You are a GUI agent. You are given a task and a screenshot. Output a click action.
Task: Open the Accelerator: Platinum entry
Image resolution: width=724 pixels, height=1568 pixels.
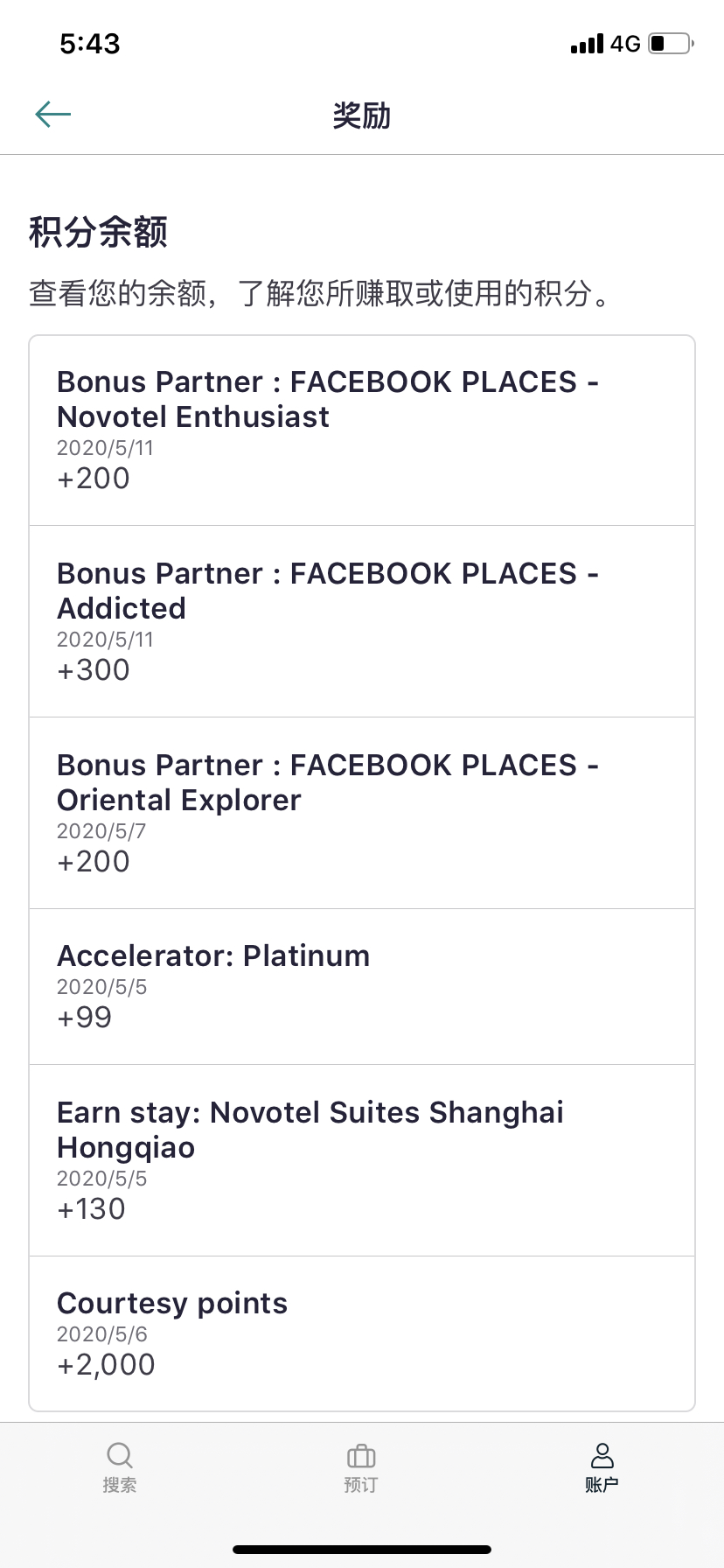[362, 987]
